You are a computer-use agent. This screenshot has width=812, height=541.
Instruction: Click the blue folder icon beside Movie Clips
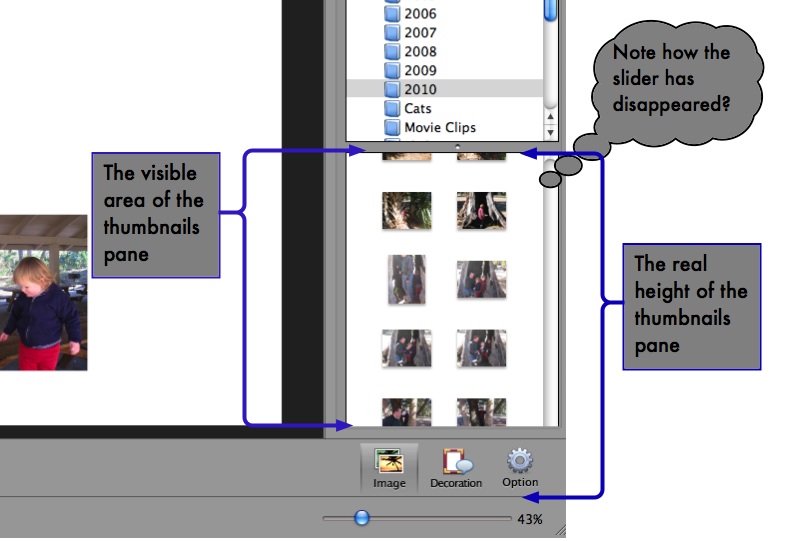(x=393, y=127)
